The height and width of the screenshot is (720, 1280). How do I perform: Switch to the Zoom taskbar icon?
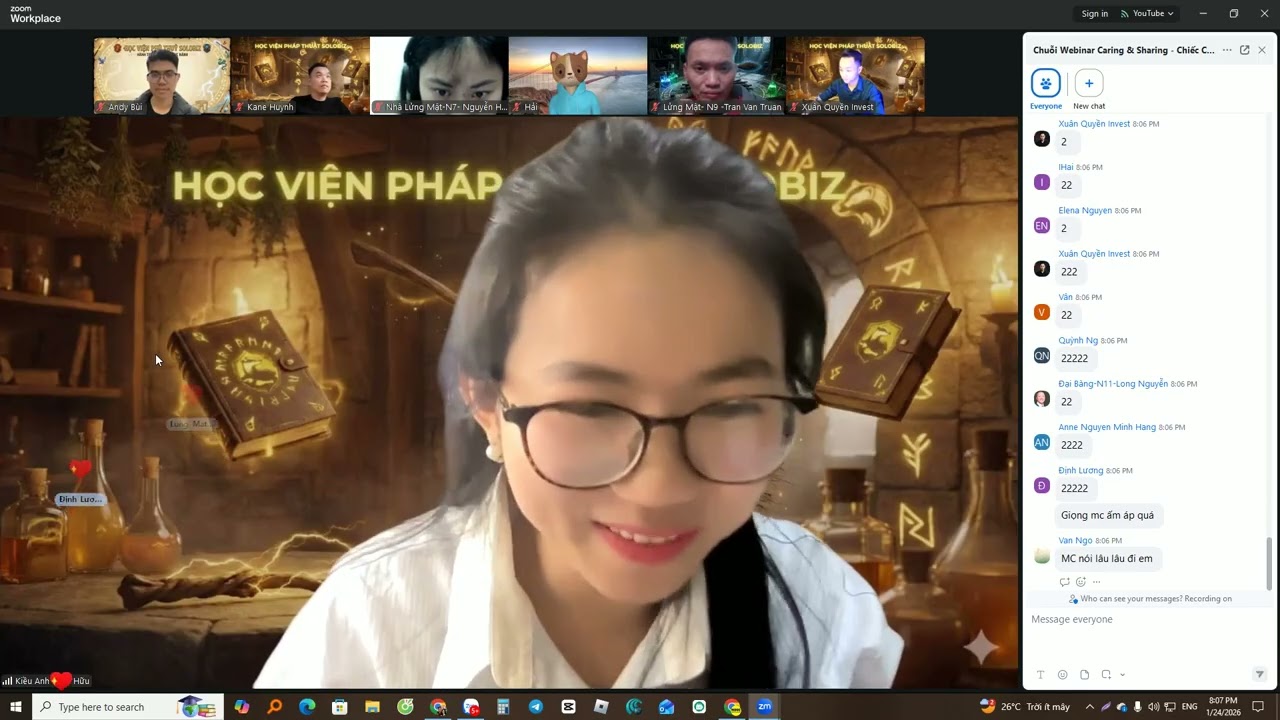765,707
